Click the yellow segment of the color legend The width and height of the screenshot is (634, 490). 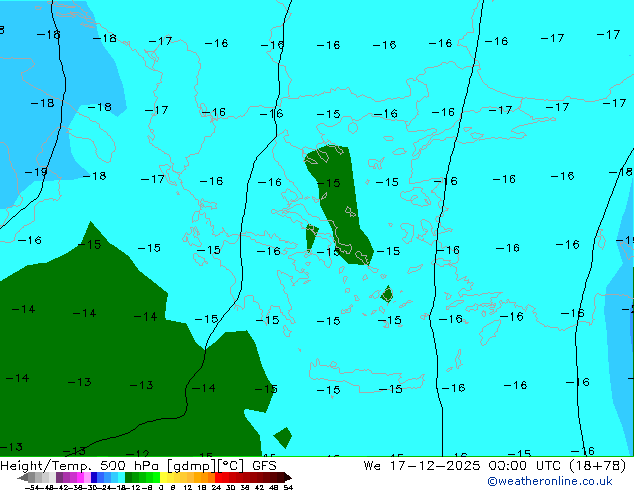[x=164, y=477]
